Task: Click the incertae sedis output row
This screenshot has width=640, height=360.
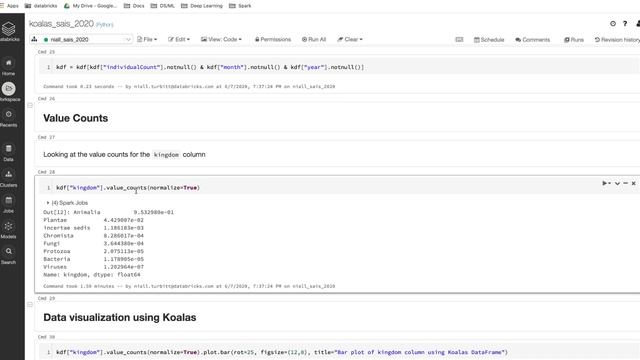Action: [93, 228]
